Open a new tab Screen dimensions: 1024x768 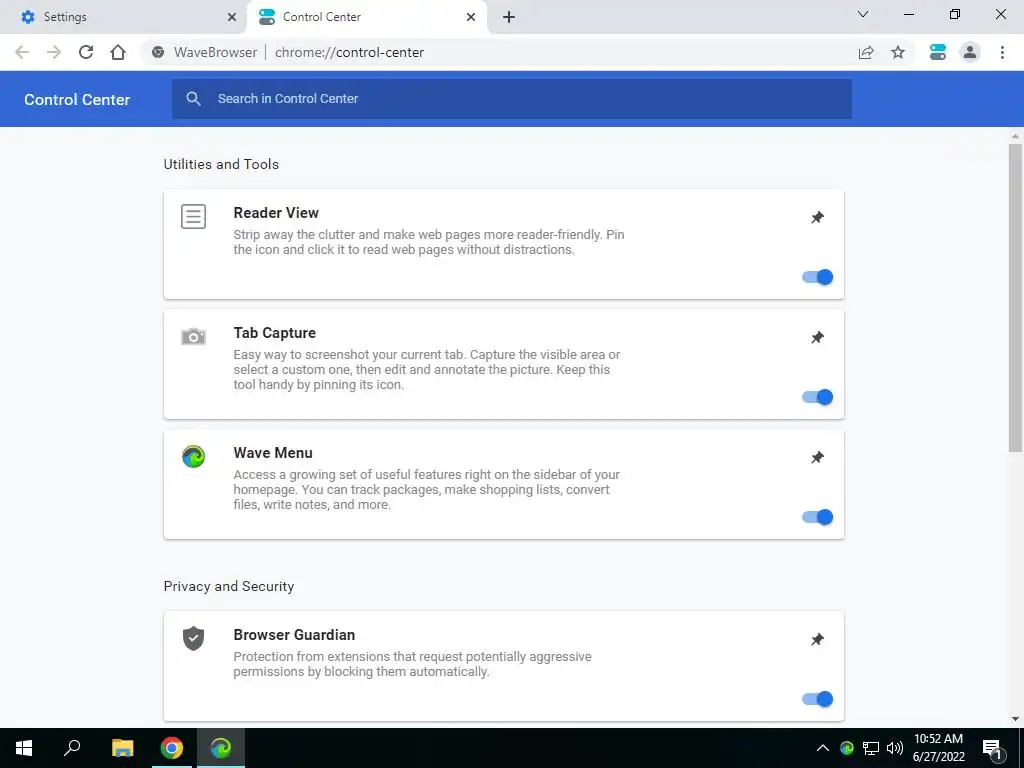click(x=509, y=17)
